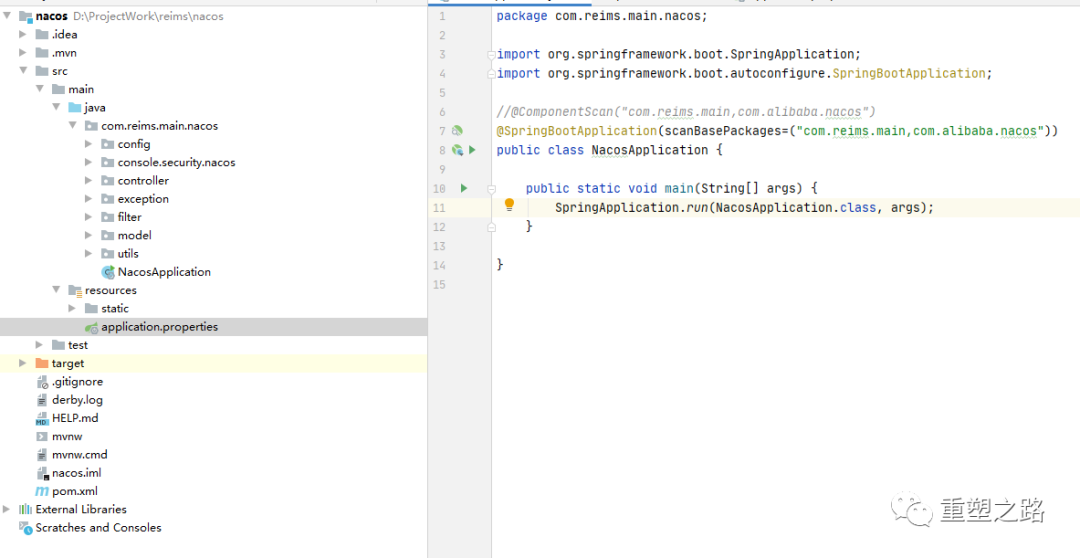Screen dimensions: 1080x558
Task: Click the .mvn folder icon
Action: pos(42,53)
